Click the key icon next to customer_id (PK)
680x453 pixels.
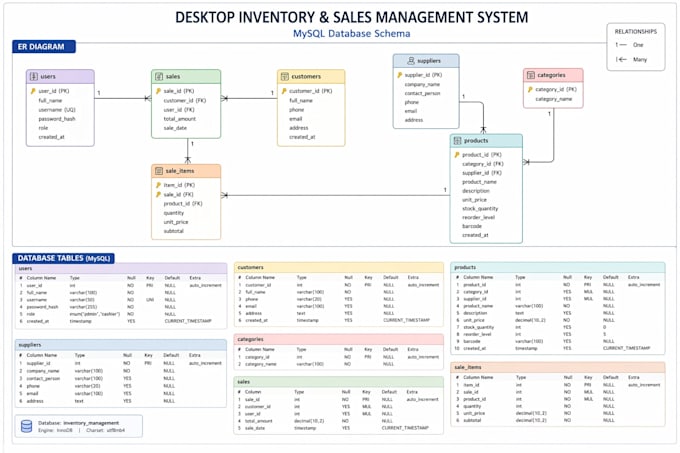pyautogui.click(x=284, y=91)
